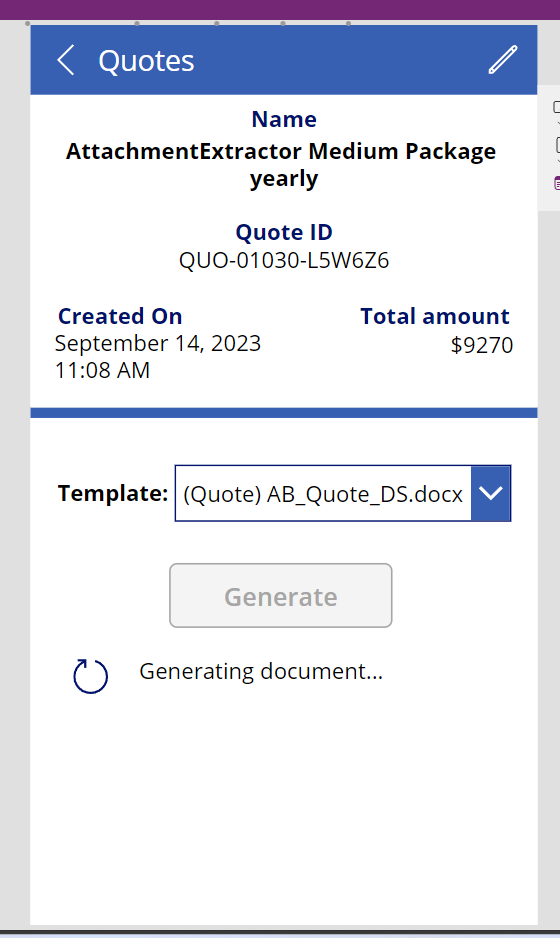Click the Generating document... status text

pyautogui.click(x=261, y=672)
